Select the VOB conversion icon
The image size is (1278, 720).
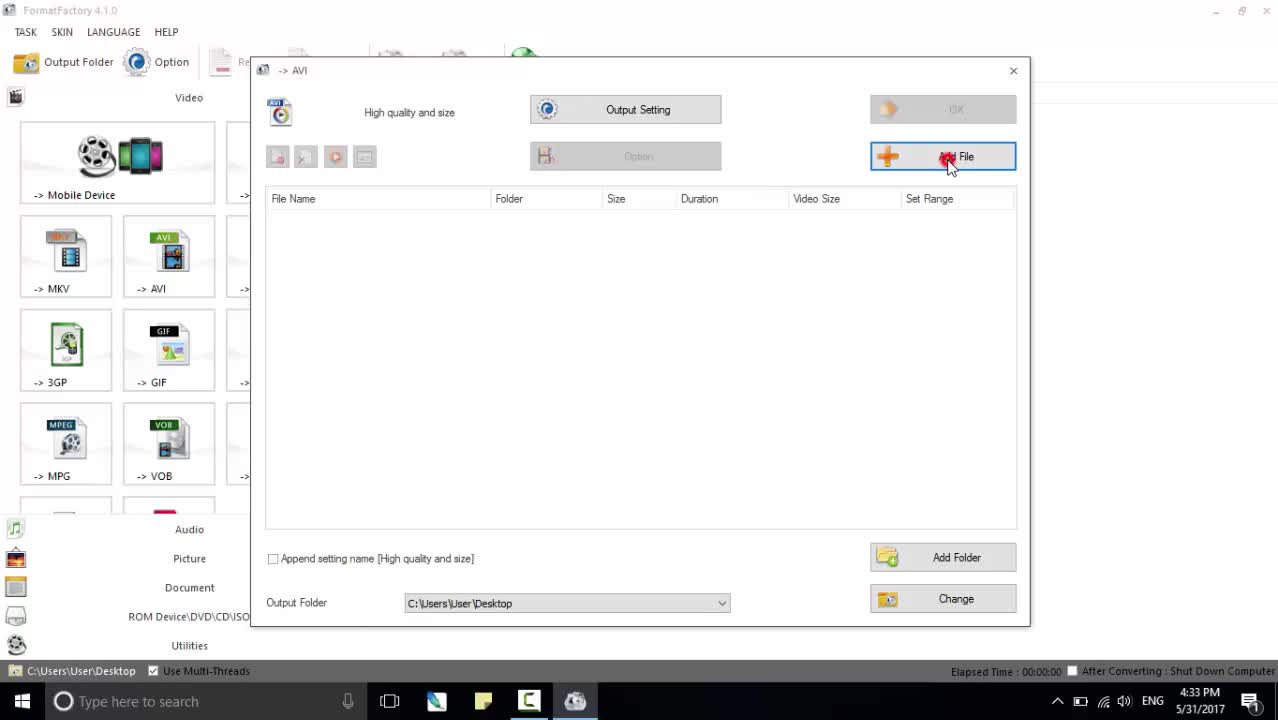[169, 445]
